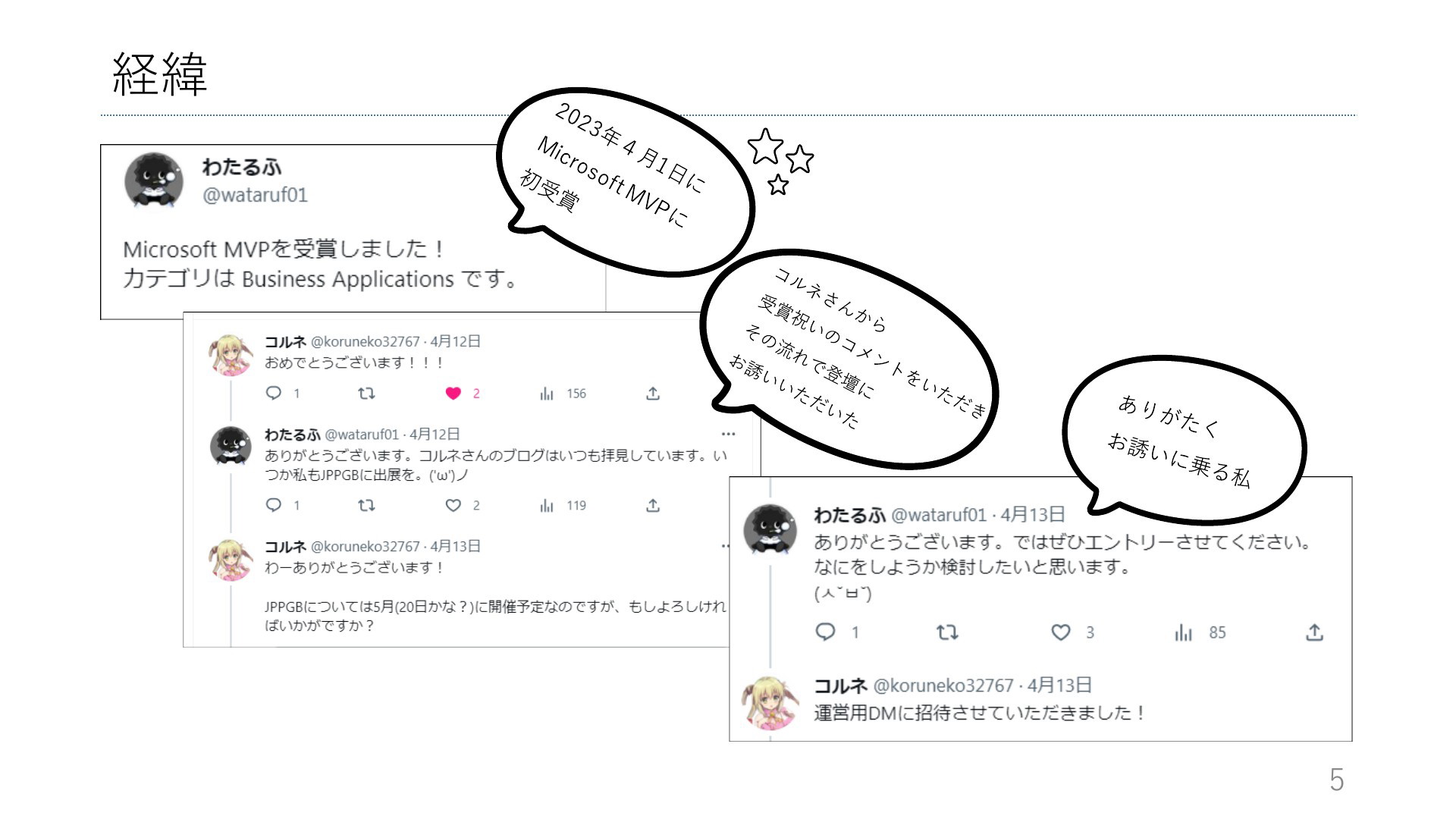Viewport: 1456px width, 819px height.
Task: Open the three-dot menu on わたるふ's April 12 reply
Action: coord(729,434)
